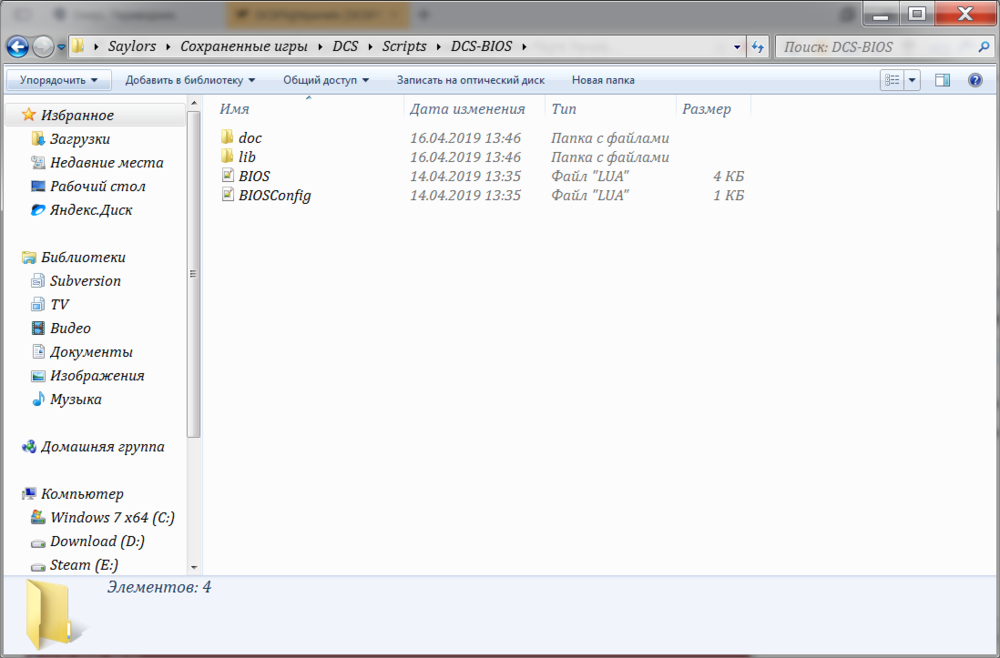
Task: Open Добавить в библиотеку dropdown
Action: point(190,80)
